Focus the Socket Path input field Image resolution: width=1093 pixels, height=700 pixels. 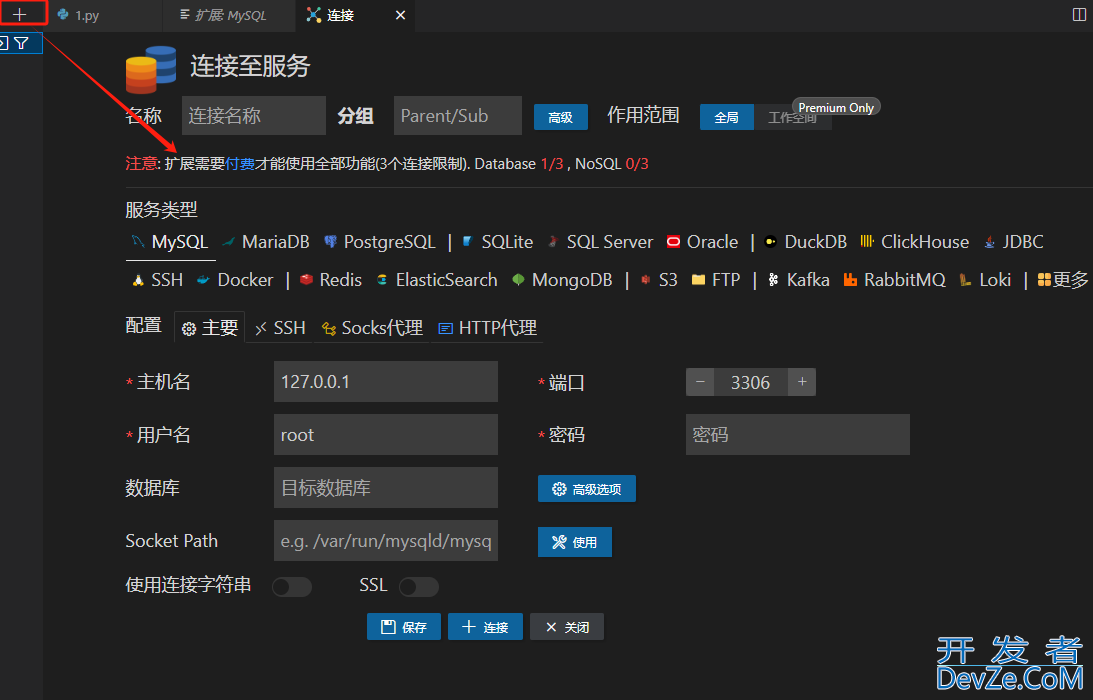[385, 540]
